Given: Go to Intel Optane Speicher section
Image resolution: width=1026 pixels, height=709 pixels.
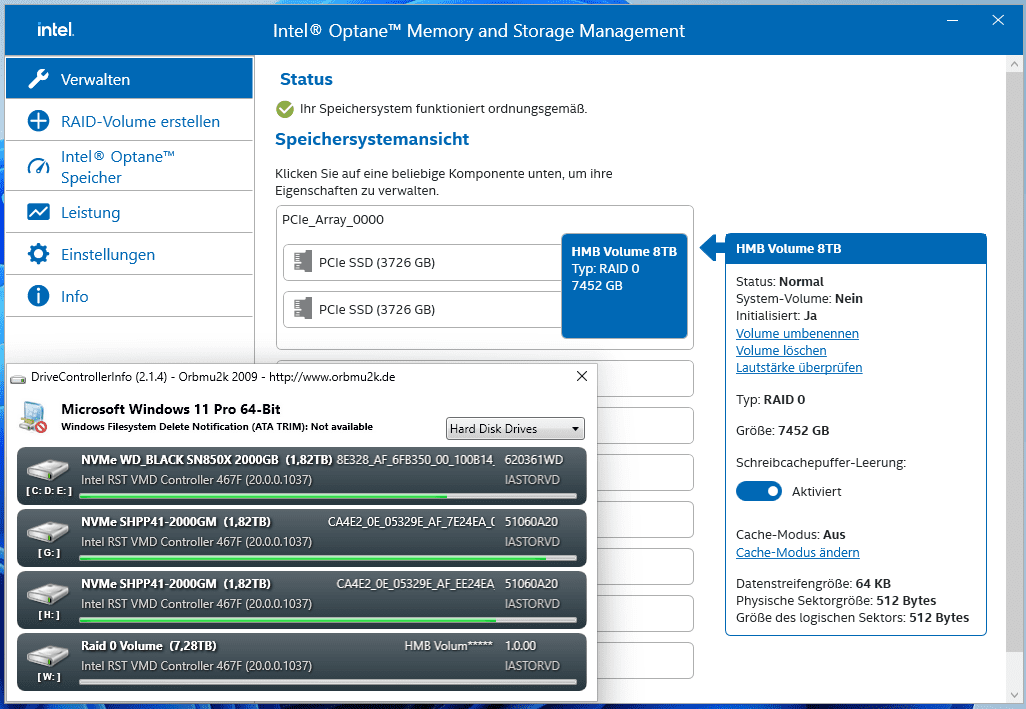Looking at the screenshot, I should coord(129,167).
